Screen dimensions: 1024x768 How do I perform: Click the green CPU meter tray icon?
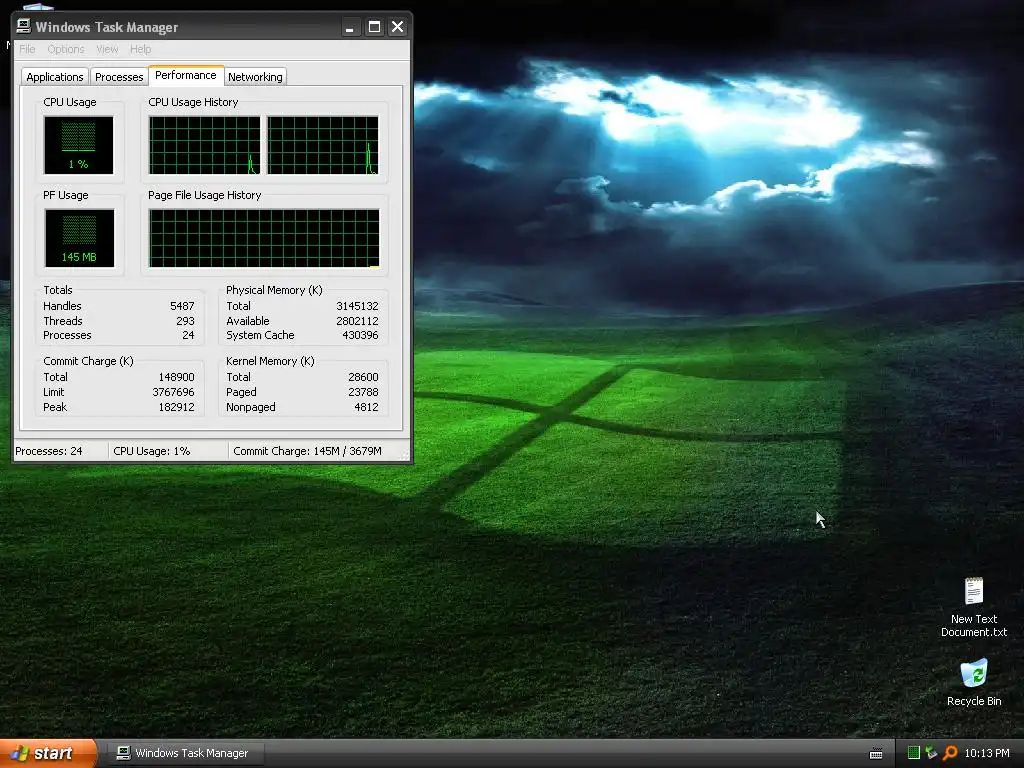click(x=914, y=753)
